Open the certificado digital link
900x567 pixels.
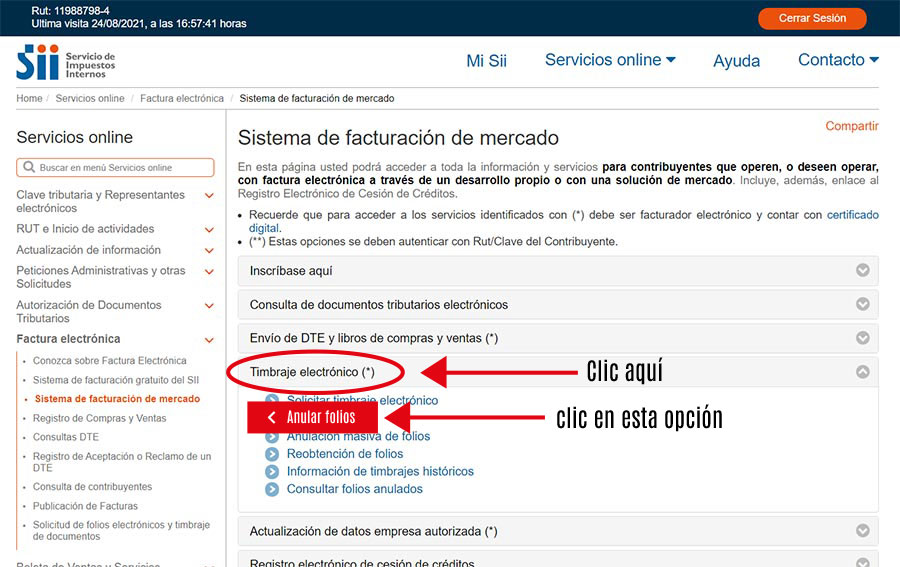point(852,215)
